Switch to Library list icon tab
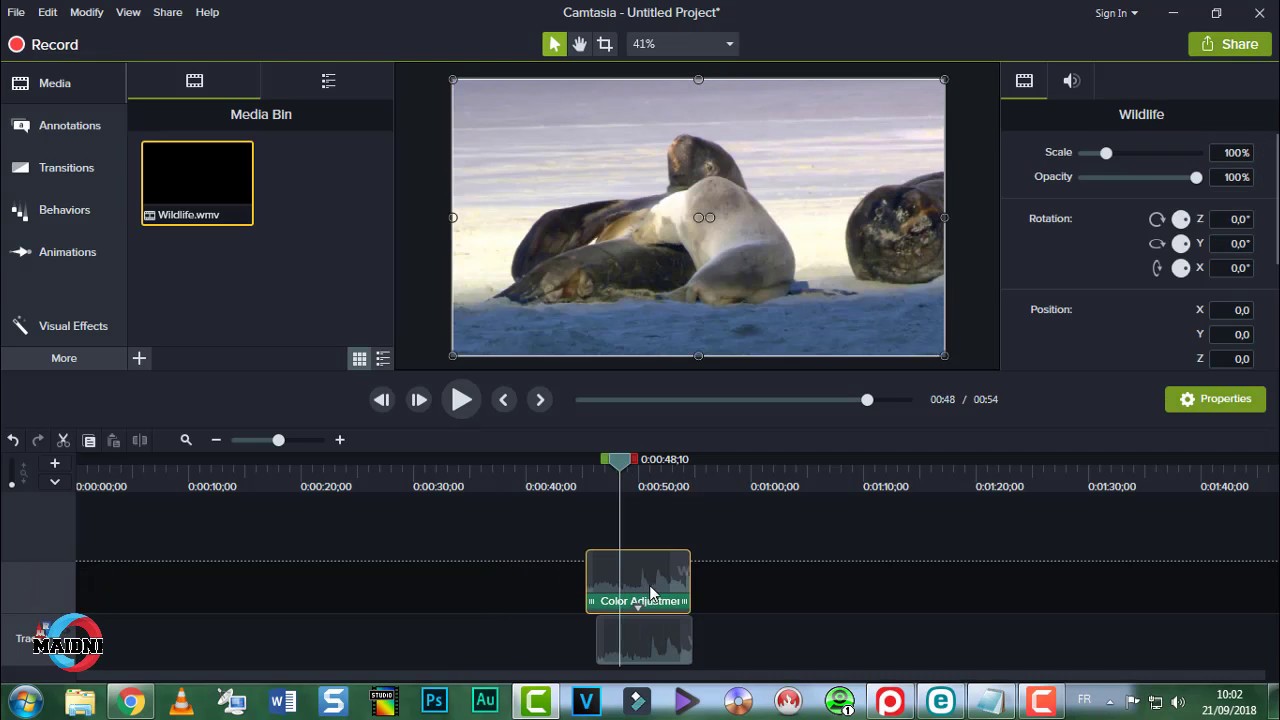 [x=328, y=81]
